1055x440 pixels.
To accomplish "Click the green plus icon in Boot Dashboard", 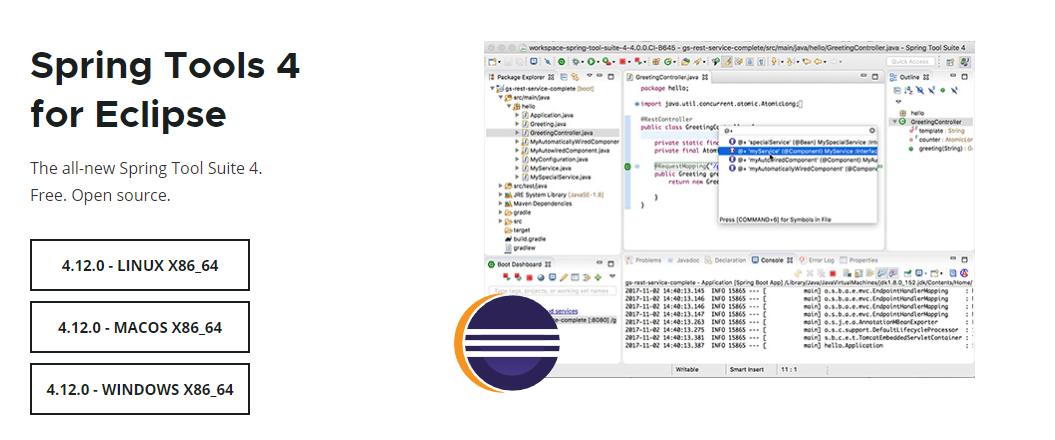I will coord(597,277).
